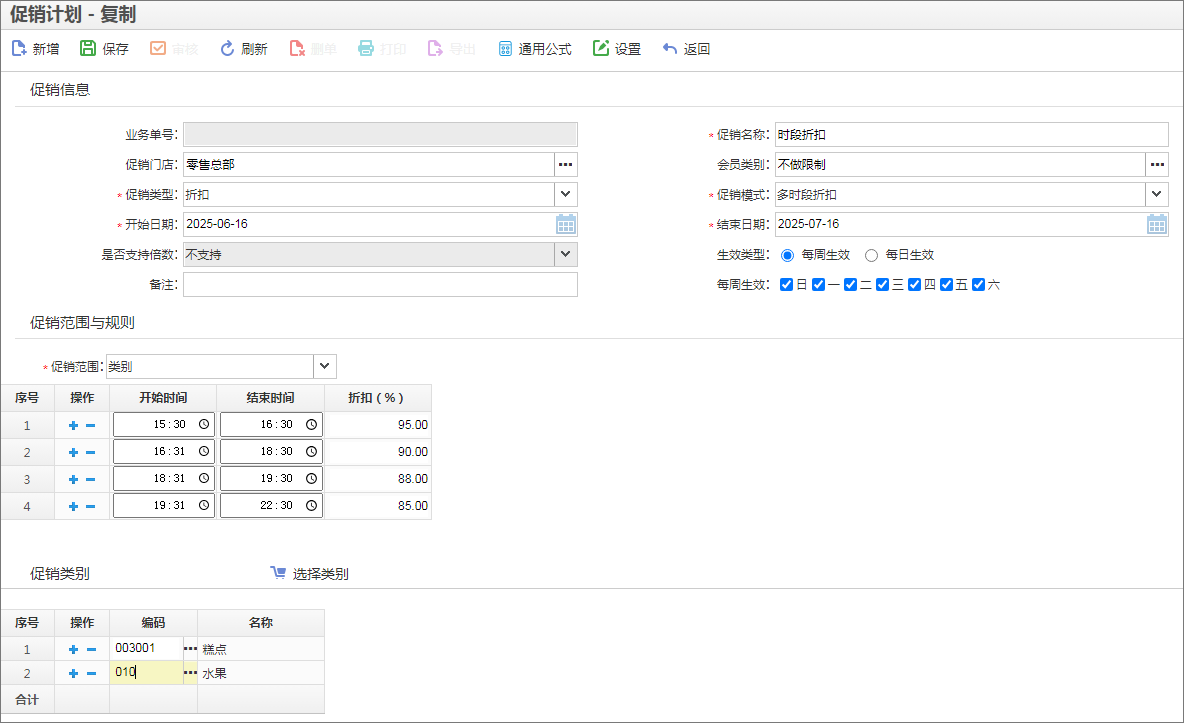
Task: Add a category row after 水果
Action: tap(73, 674)
